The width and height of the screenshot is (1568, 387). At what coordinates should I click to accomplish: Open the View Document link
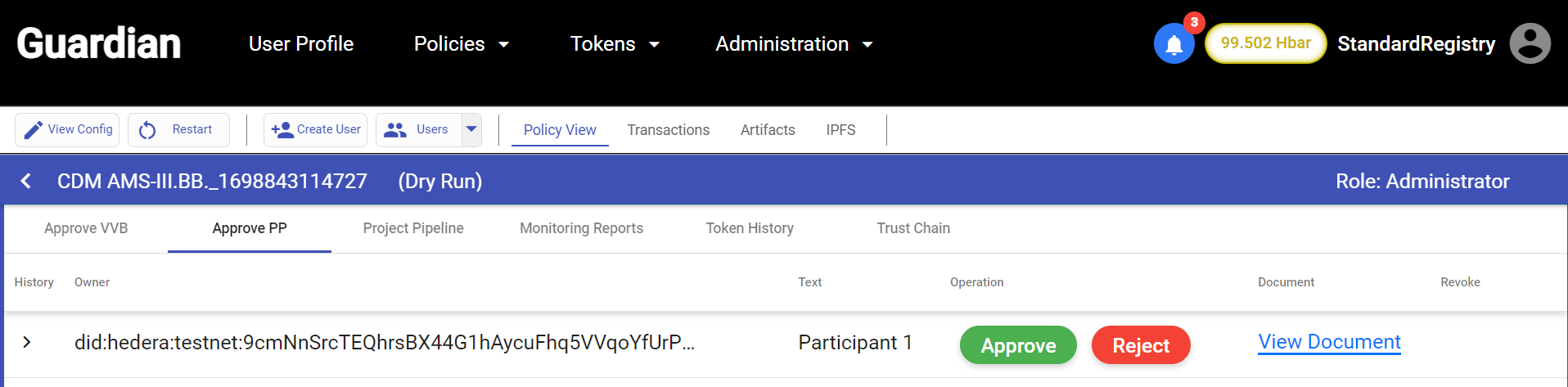1329,342
